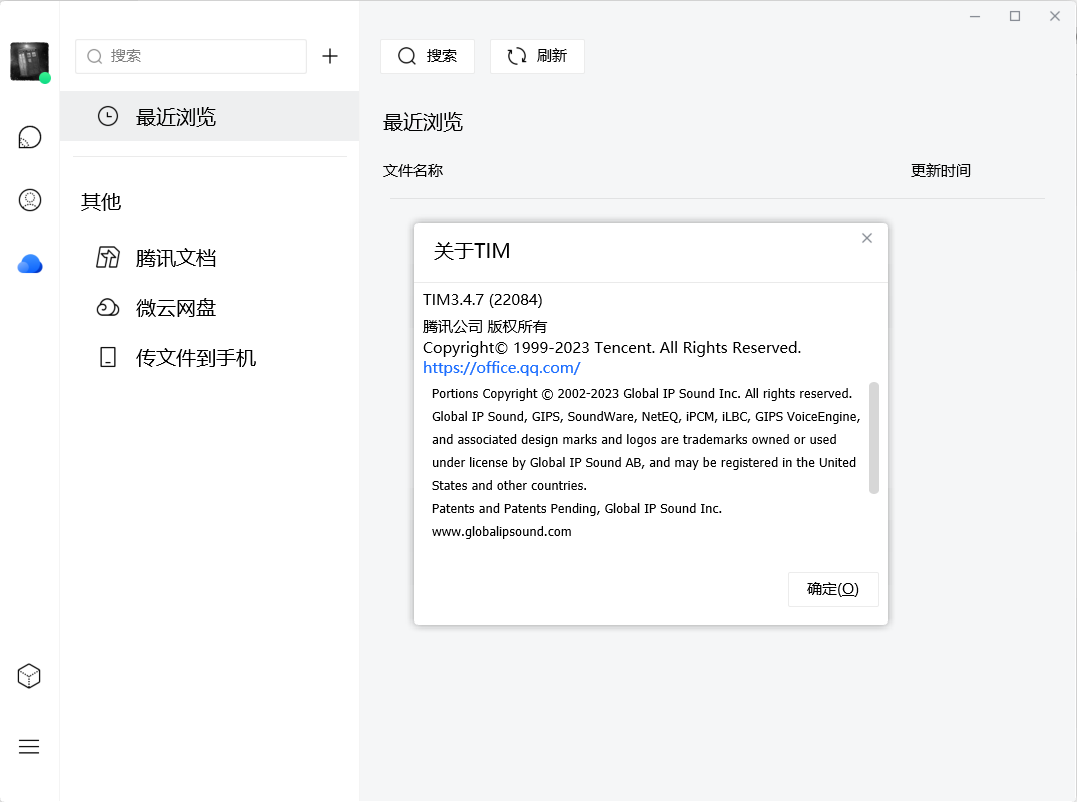The image size is (1077, 802).
Task: Click the 腾讯公司 版权所有 text
Action: pos(485,326)
